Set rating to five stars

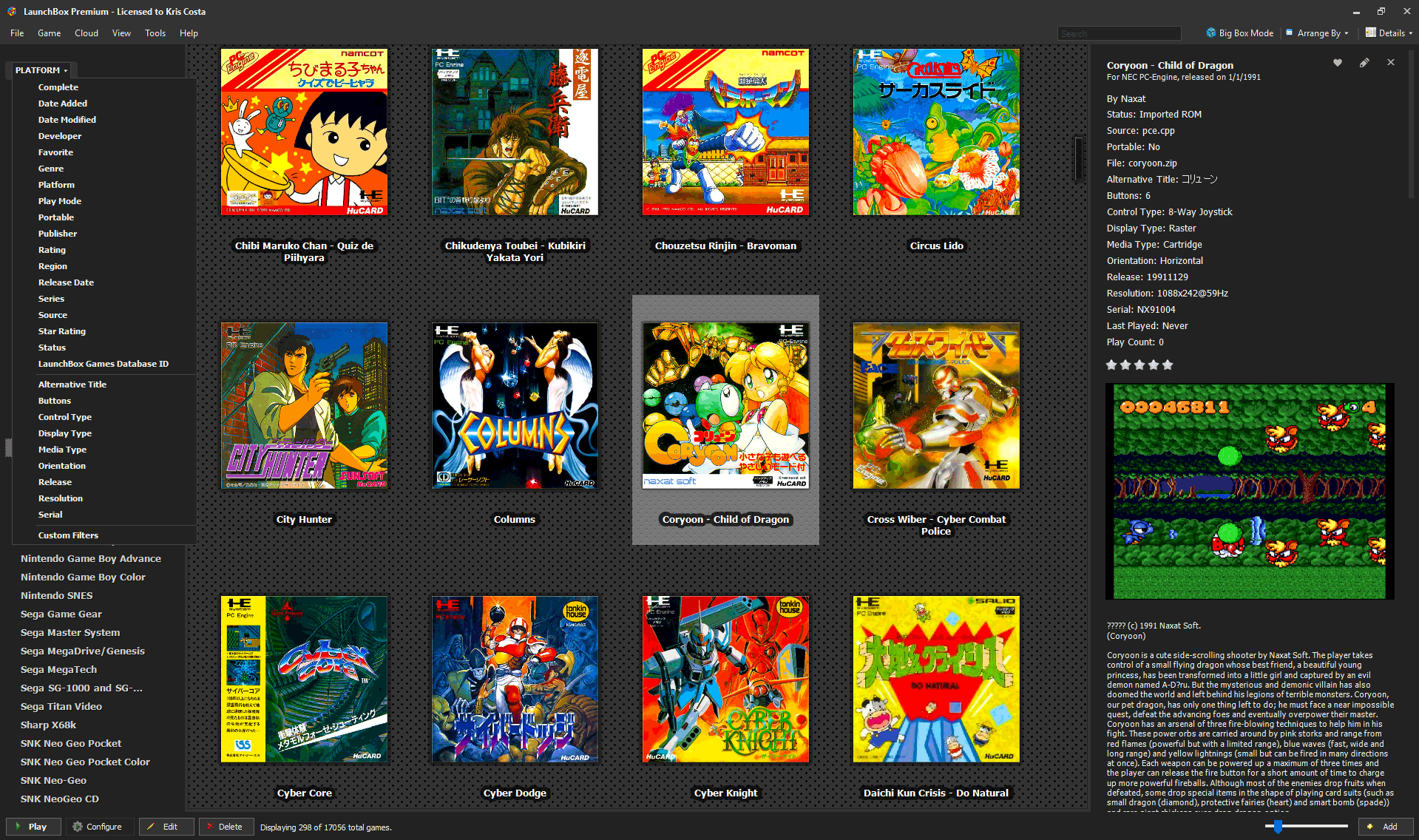tap(1168, 365)
